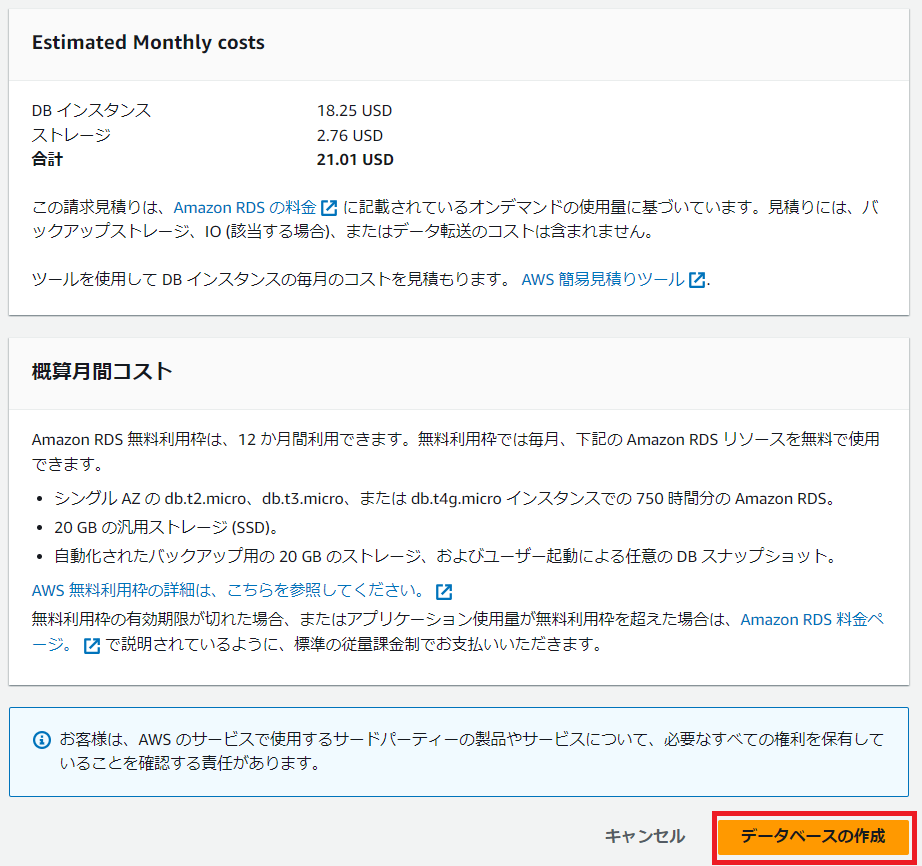Open the AWS 簡易見積りツール link
The width and height of the screenshot is (922, 866).
point(603,280)
